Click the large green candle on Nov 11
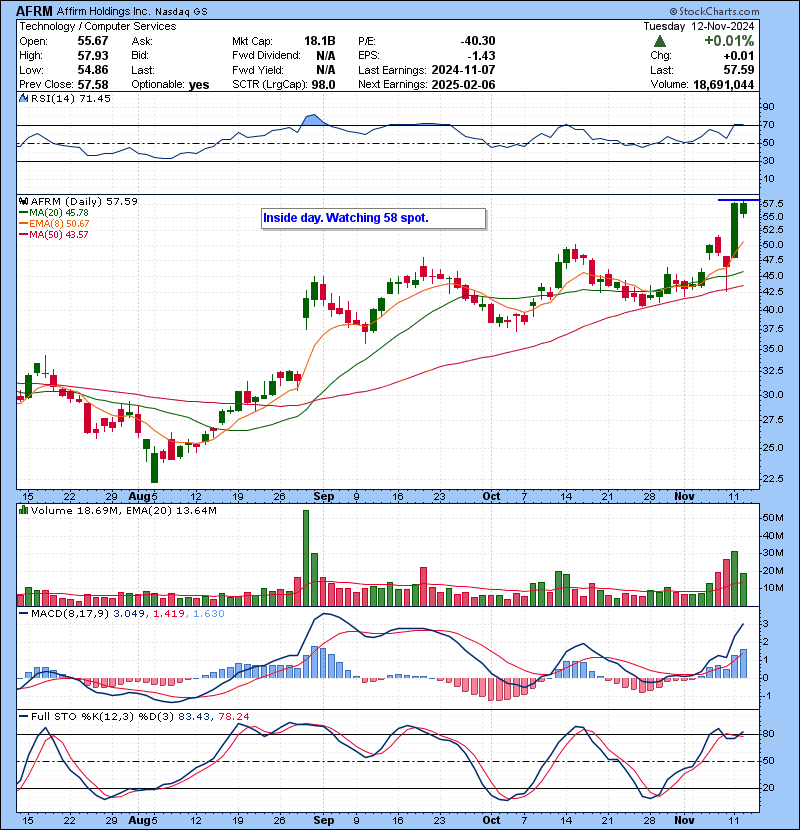 pos(735,230)
